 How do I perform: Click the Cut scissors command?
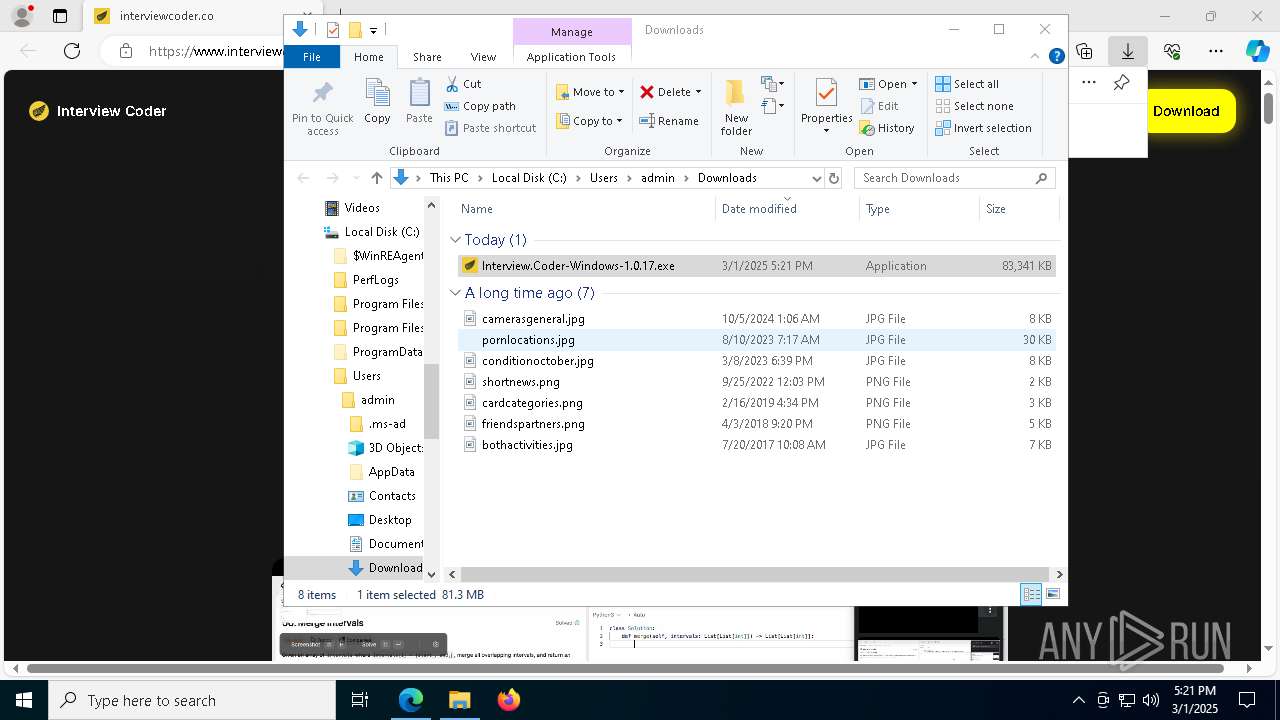click(x=463, y=84)
